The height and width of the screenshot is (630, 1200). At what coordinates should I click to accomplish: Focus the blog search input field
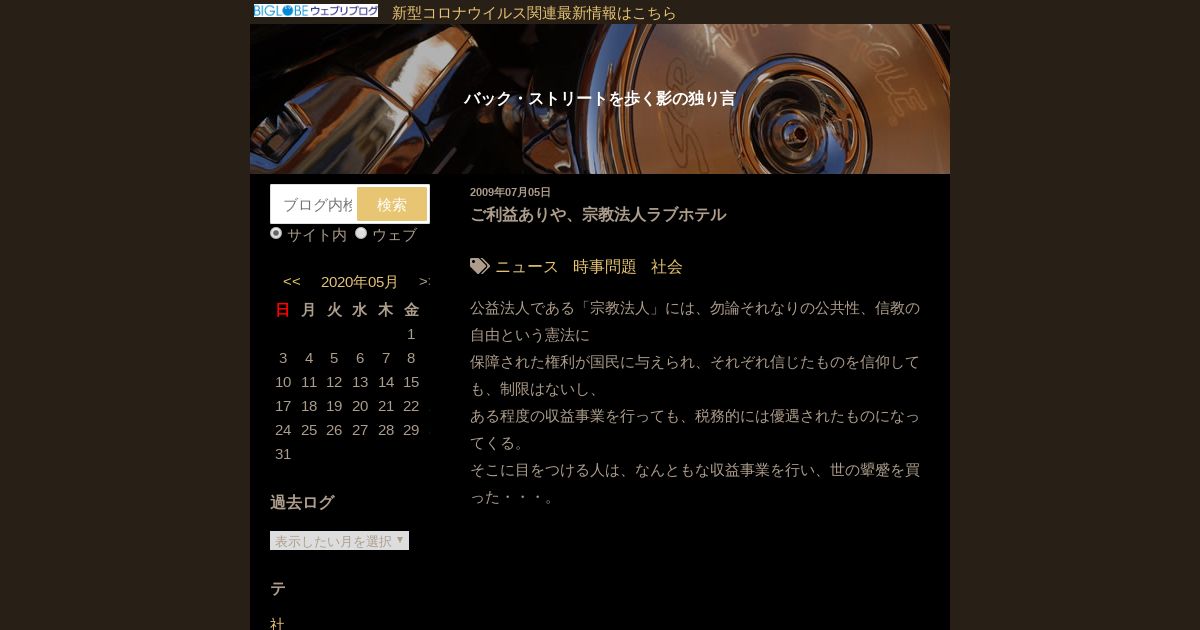(x=314, y=204)
